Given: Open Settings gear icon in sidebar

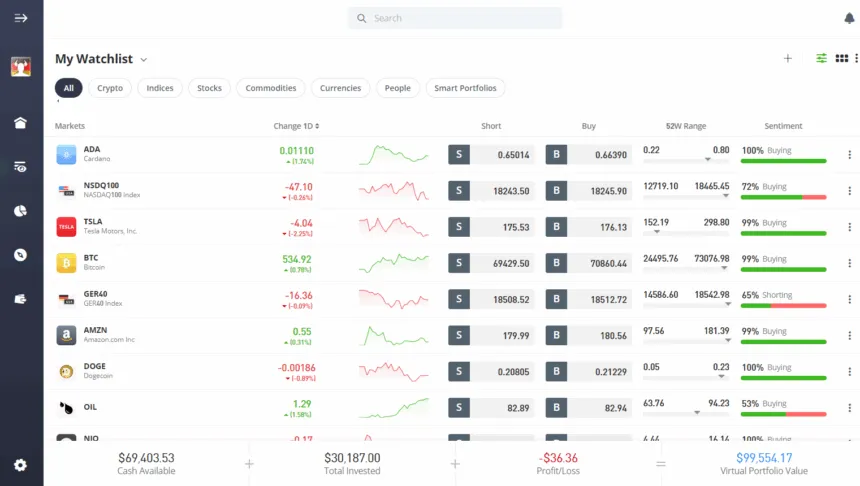Looking at the screenshot, I should pos(20,465).
